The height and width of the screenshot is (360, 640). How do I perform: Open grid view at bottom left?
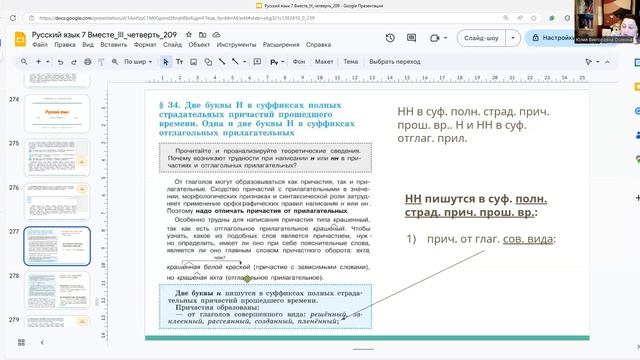(x=21, y=342)
